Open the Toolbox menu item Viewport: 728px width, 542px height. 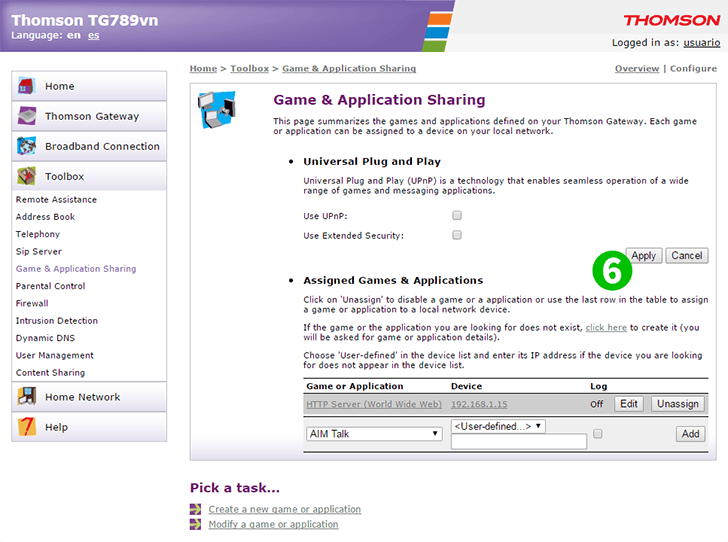(89, 176)
